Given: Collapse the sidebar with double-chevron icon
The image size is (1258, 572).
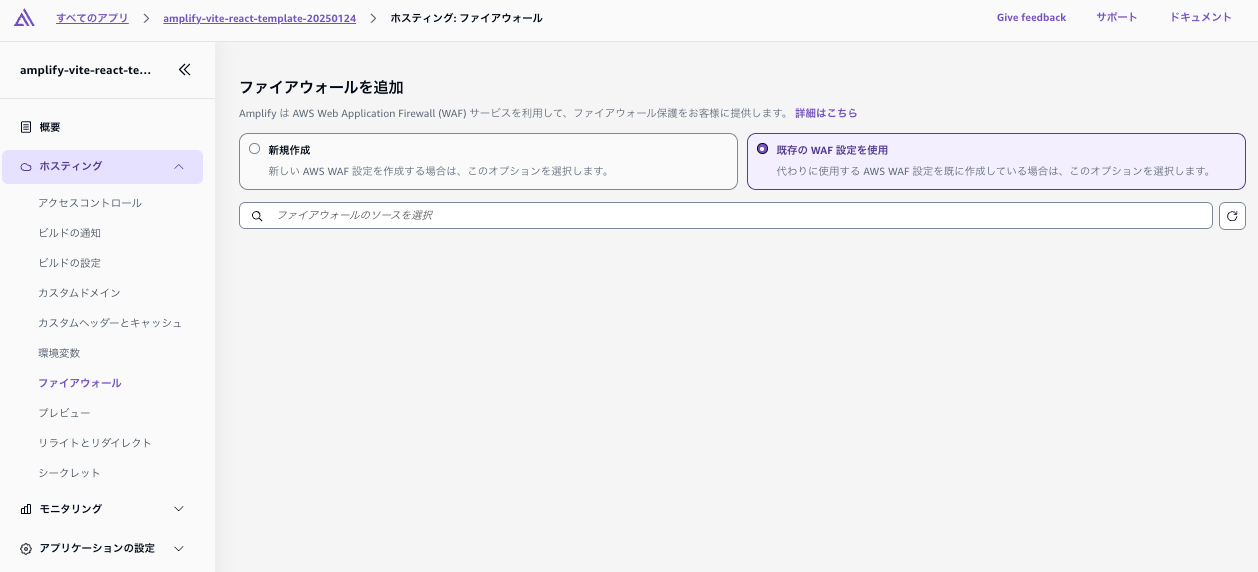Looking at the screenshot, I should coord(184,70).
